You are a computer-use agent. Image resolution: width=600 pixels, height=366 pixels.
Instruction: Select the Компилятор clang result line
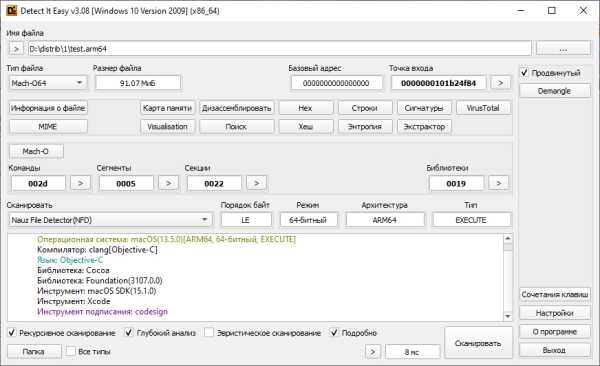point(97,250)
